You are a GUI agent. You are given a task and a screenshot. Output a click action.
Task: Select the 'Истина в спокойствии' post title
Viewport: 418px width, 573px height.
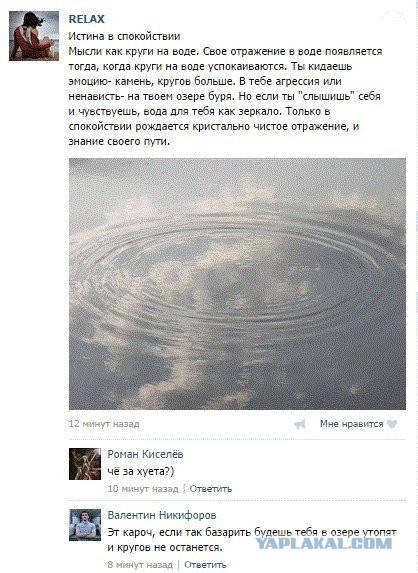click(124, 36)
